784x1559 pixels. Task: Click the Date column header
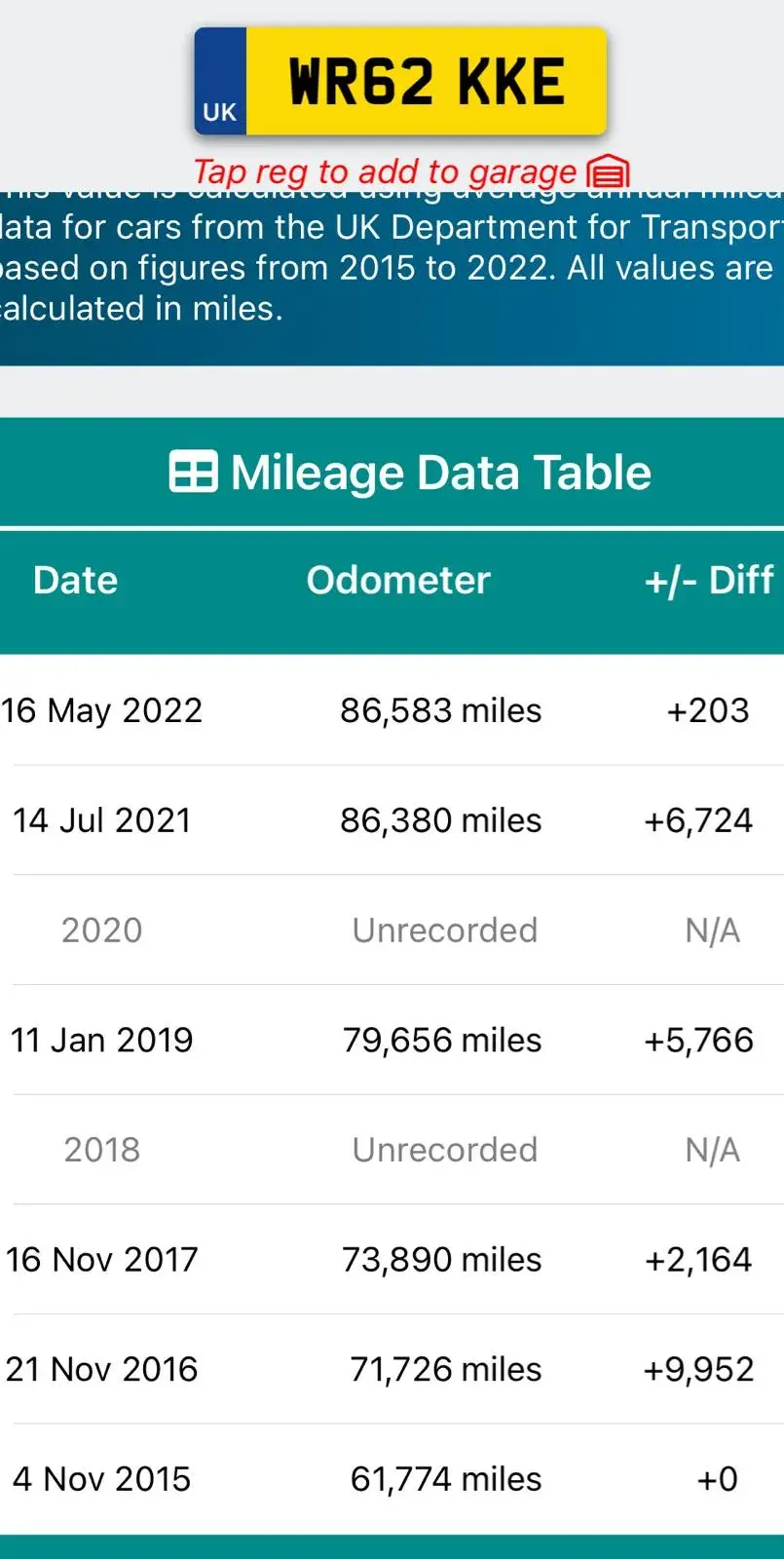coord(75,580)
